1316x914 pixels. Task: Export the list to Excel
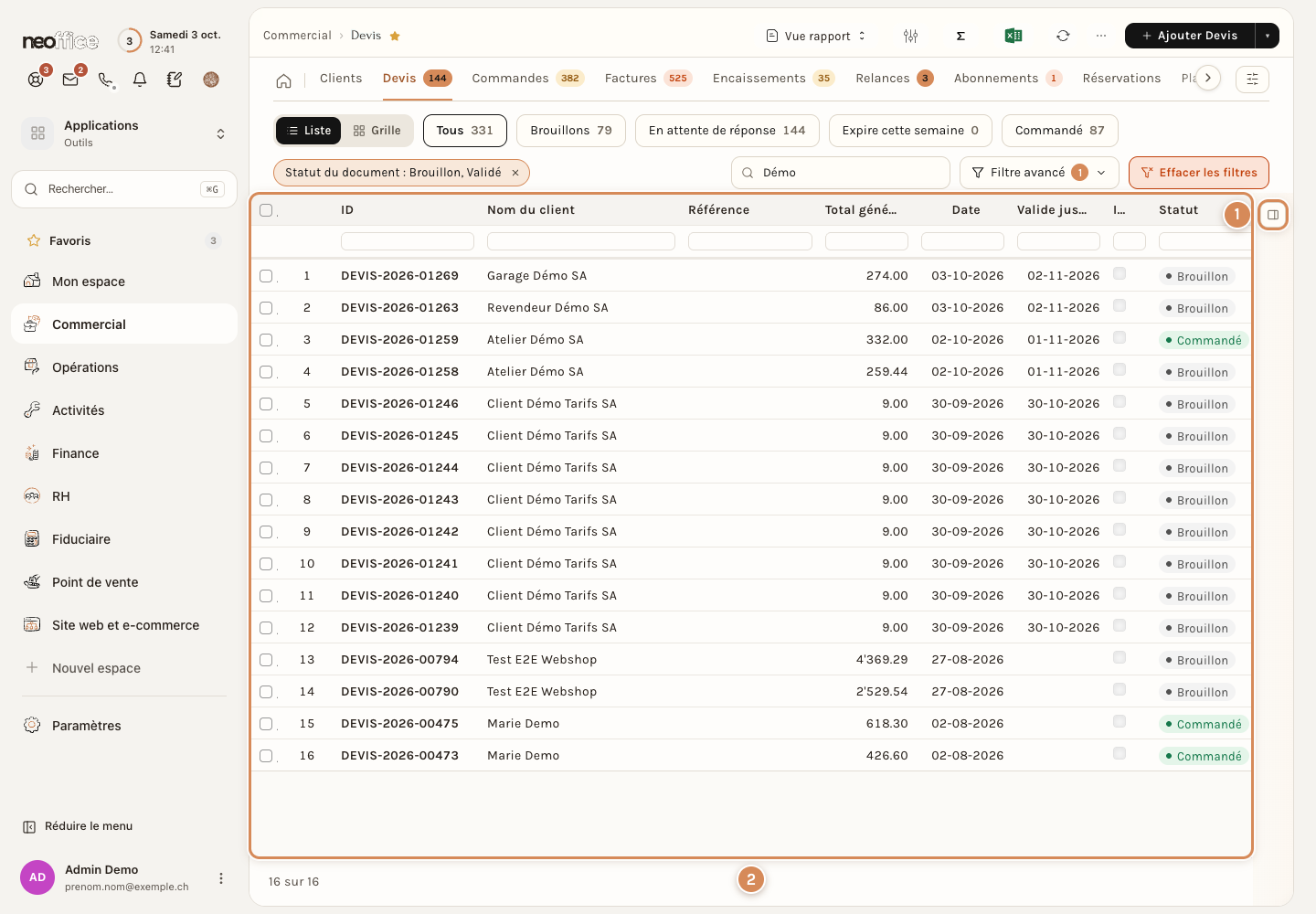pyautogui.click(x=1013, y=36)
